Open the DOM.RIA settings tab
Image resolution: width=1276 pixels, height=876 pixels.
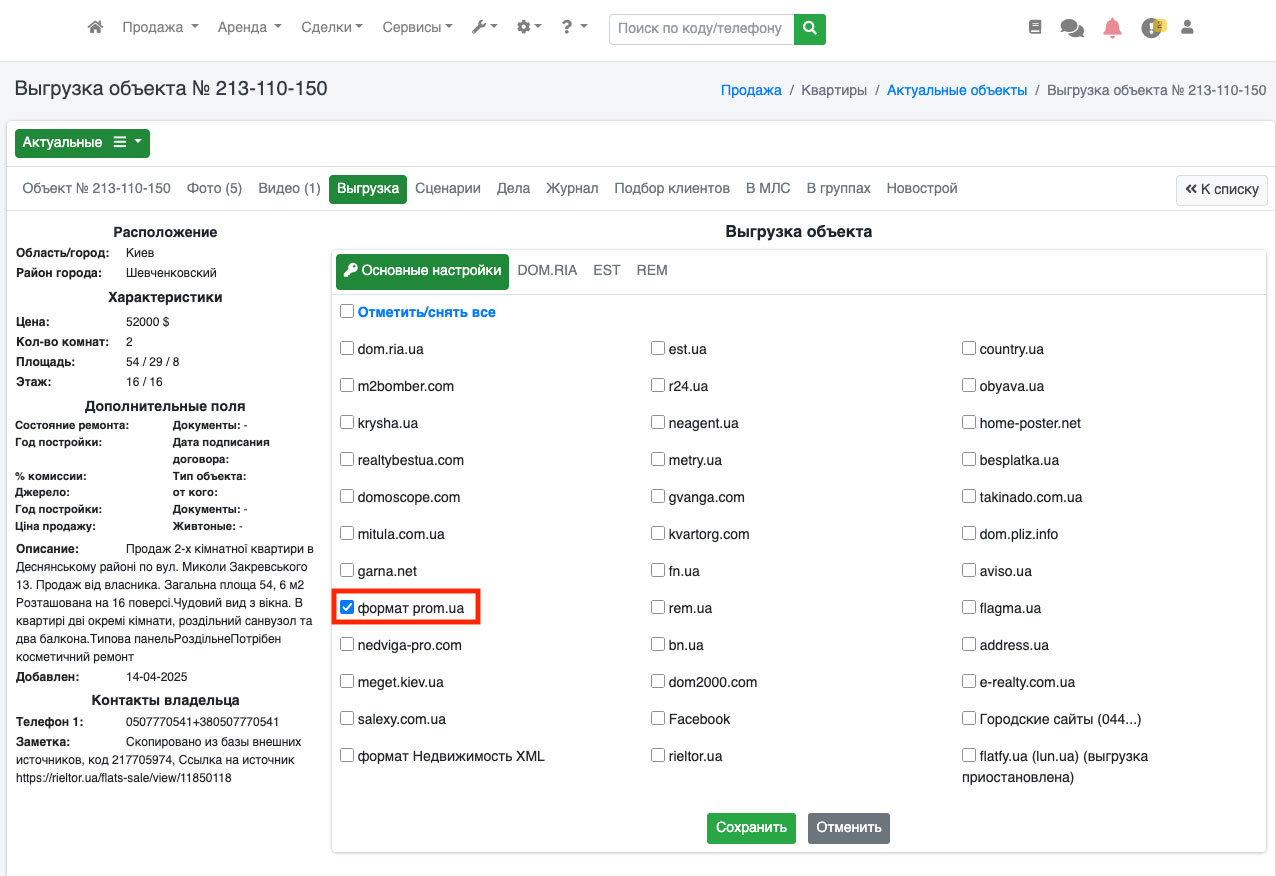tap(547, 270)
